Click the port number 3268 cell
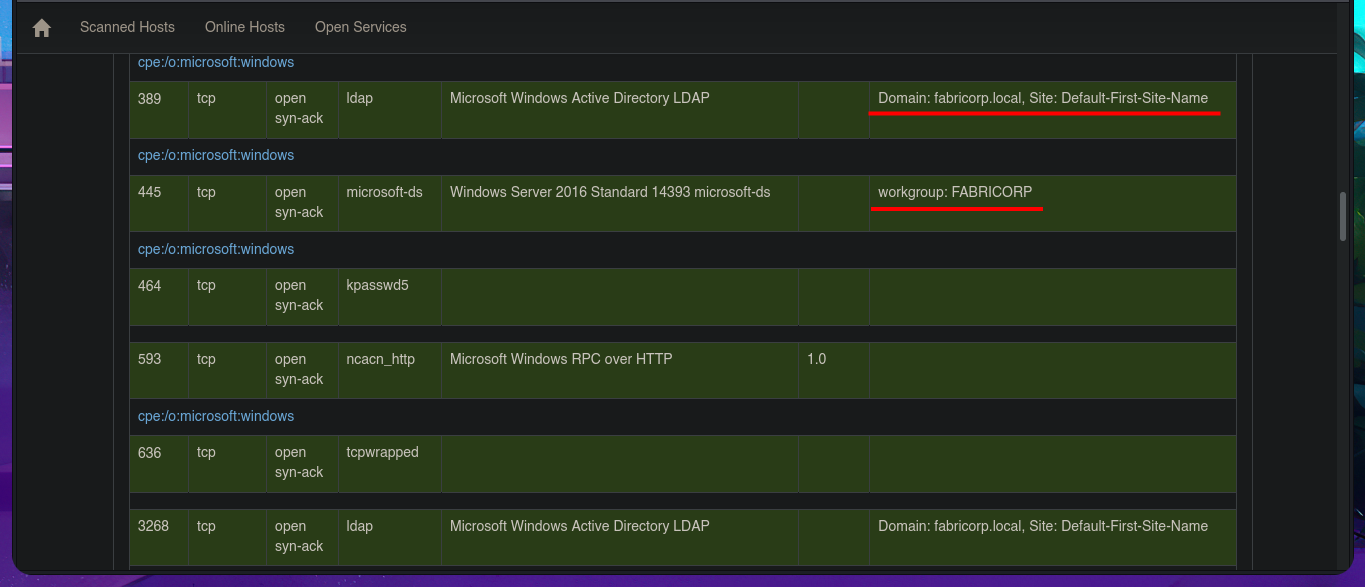Viewport: 1365px width, 587px height. tap(153, 526)
